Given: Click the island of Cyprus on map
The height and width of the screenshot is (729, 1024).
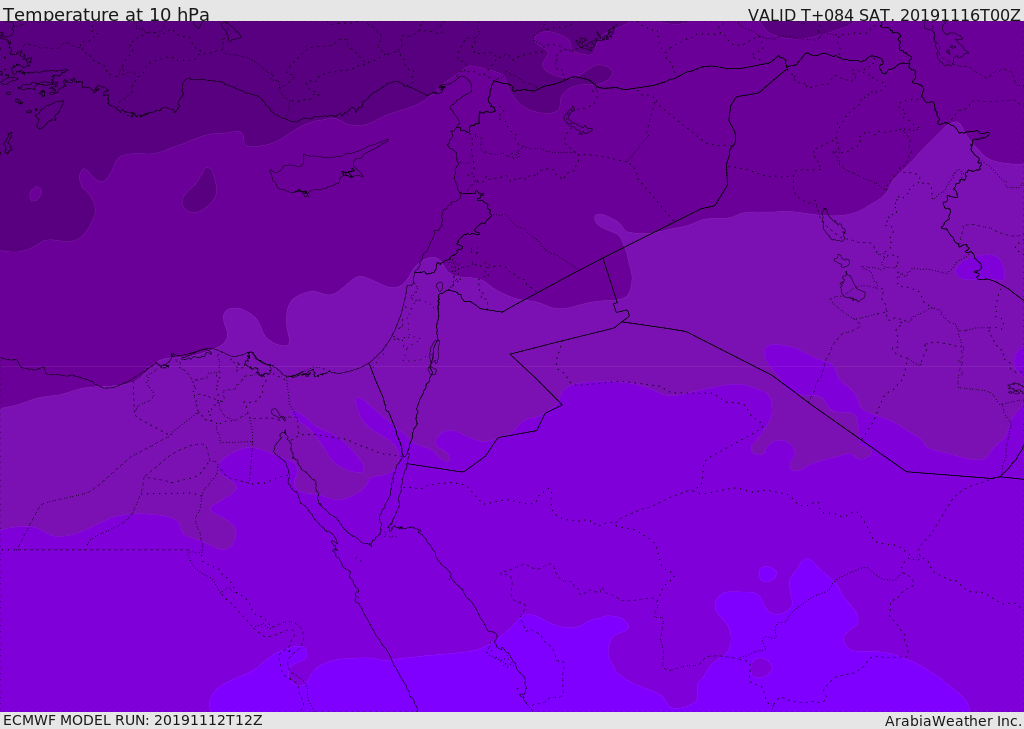Looking at the screenshot, I should [x=327, y=169].
